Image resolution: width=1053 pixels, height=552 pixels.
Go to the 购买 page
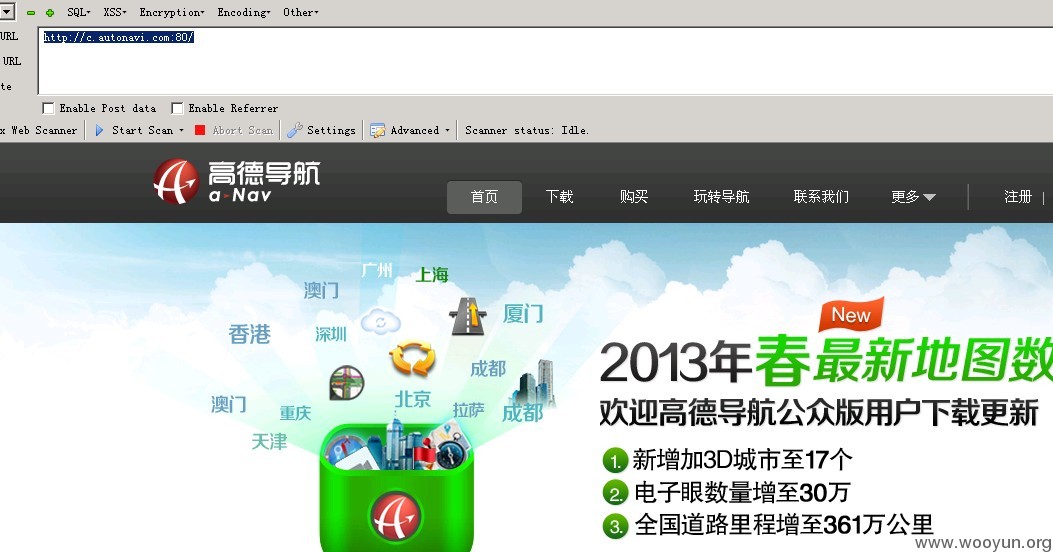[634, 197]
